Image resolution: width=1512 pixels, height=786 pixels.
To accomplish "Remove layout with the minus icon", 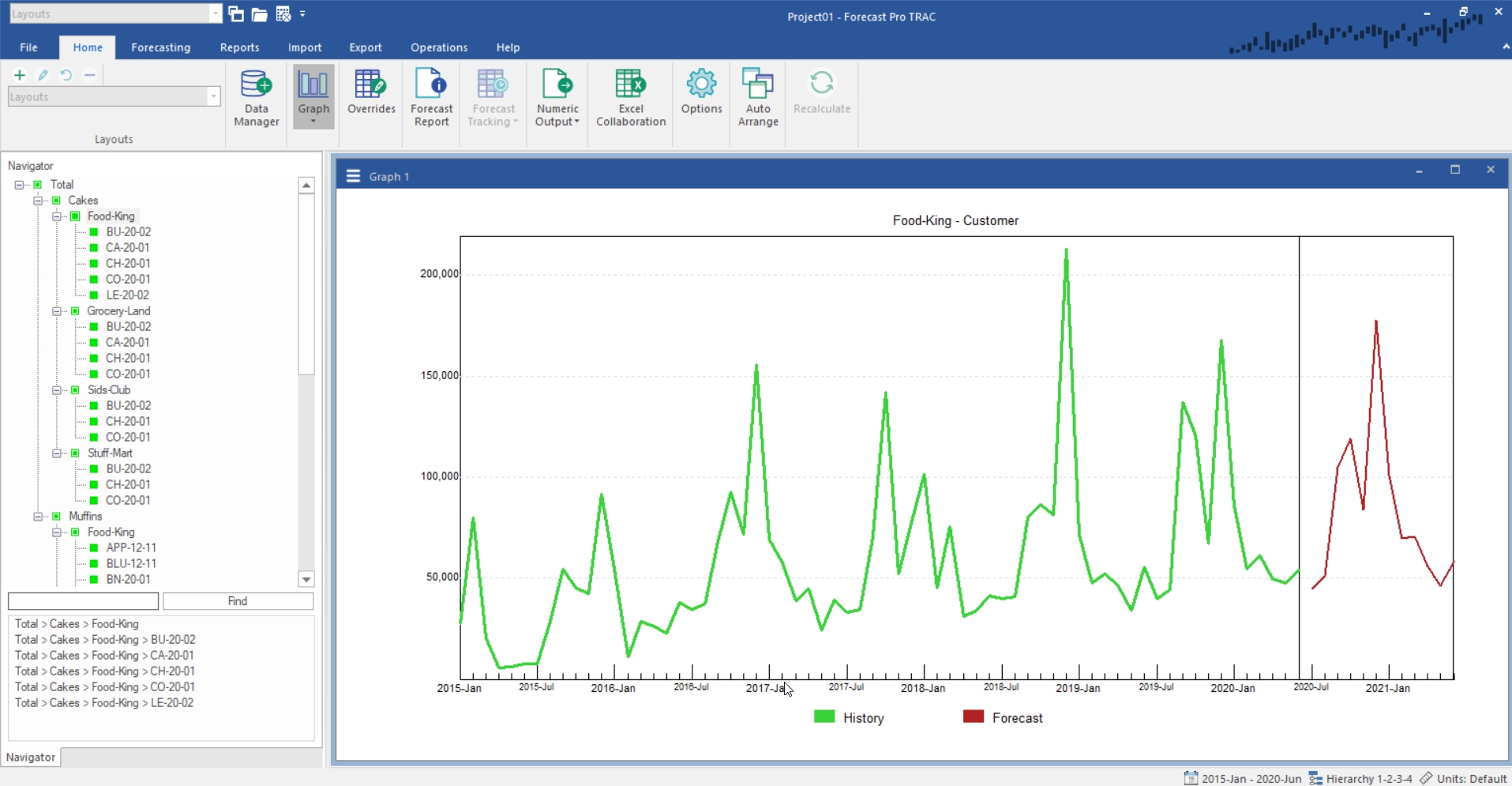I will (x=90, y=75).
